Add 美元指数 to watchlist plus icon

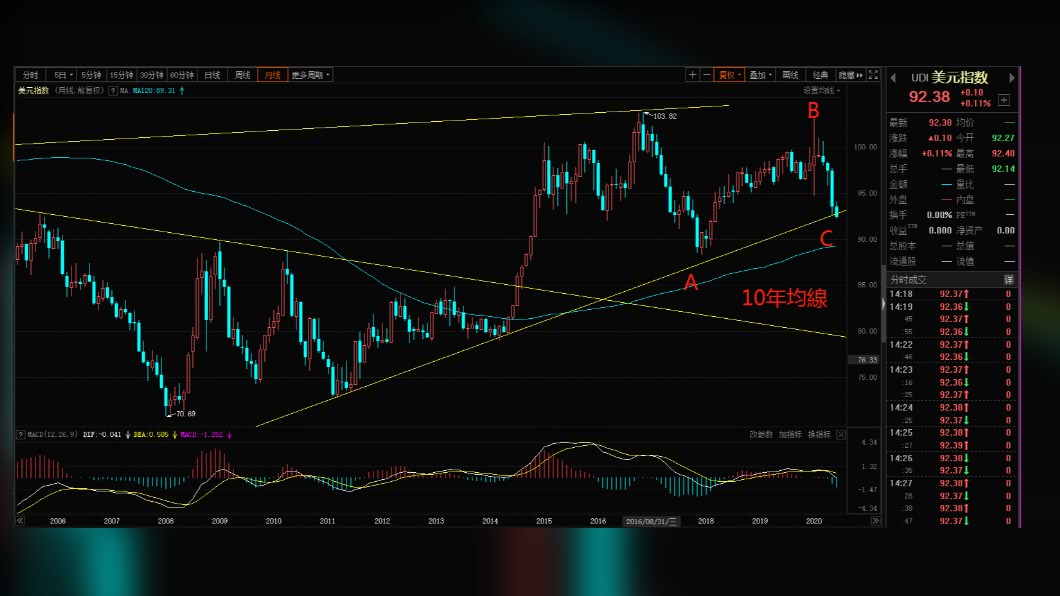(1004, 100)
